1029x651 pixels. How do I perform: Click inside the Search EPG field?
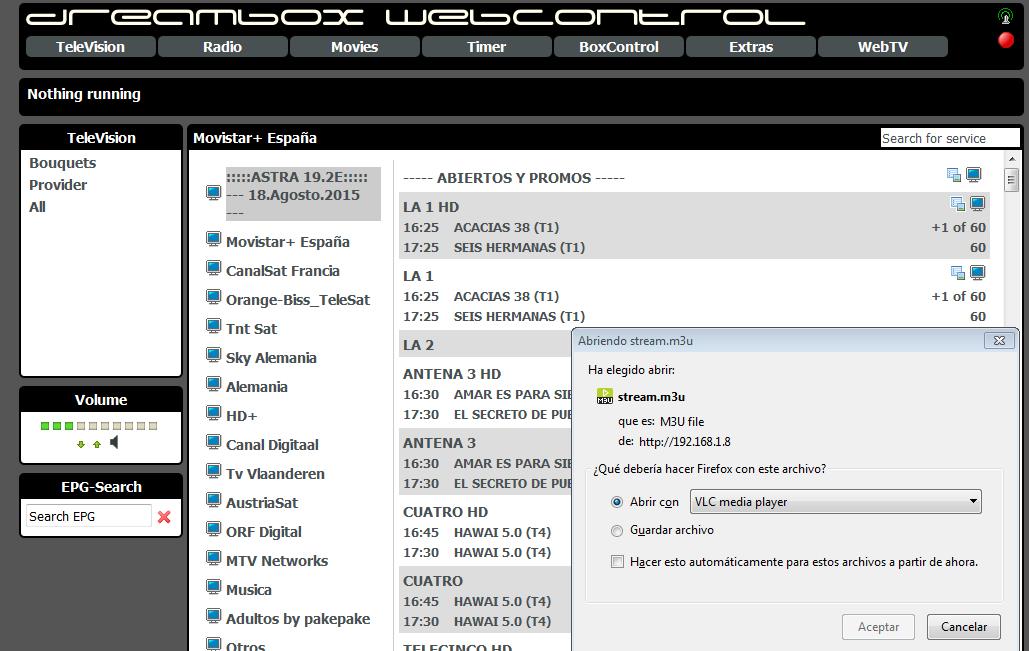pyautogui.click(x=89, y=516)
